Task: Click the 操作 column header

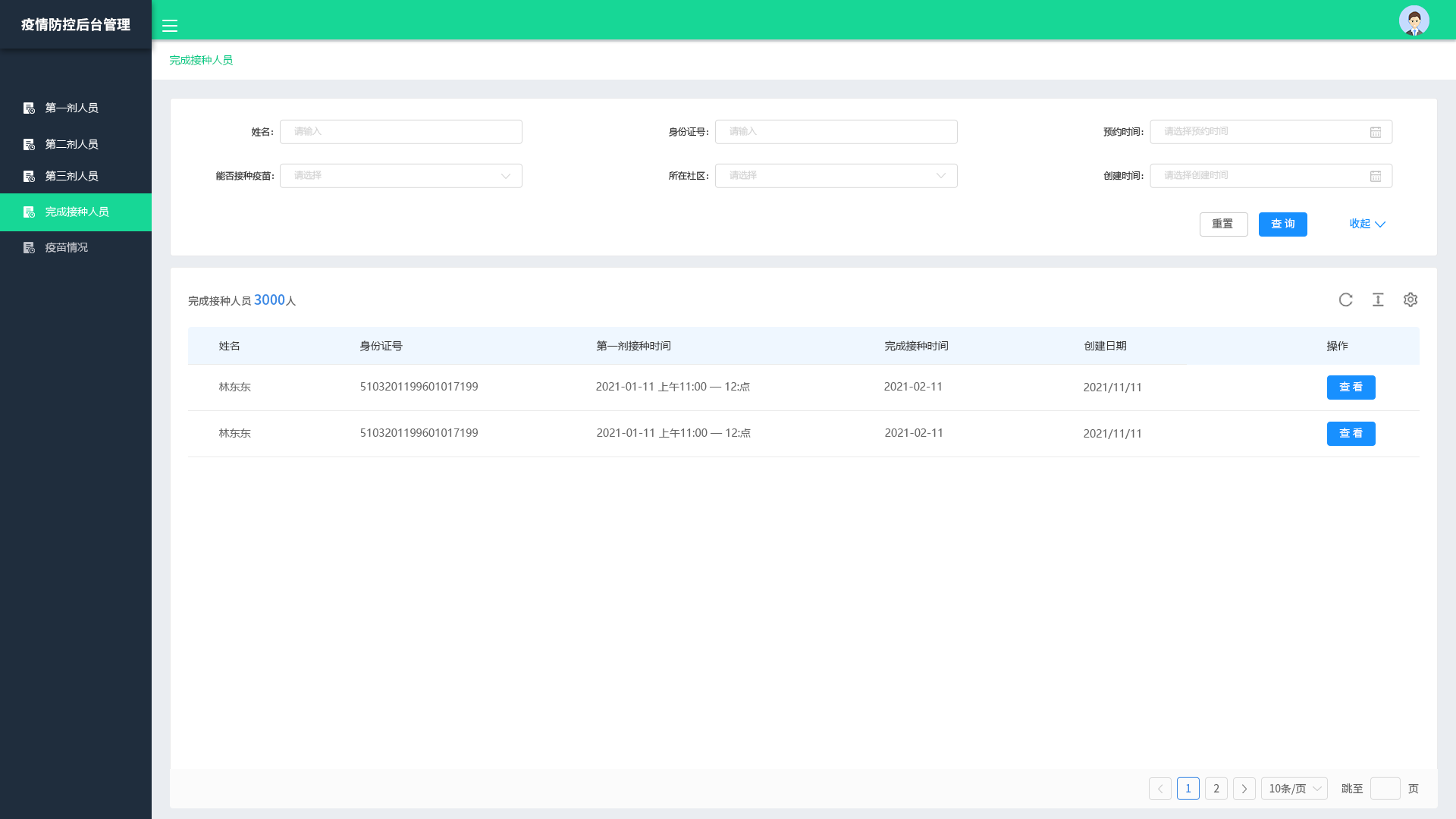Action: click(x=1337, y=346)
